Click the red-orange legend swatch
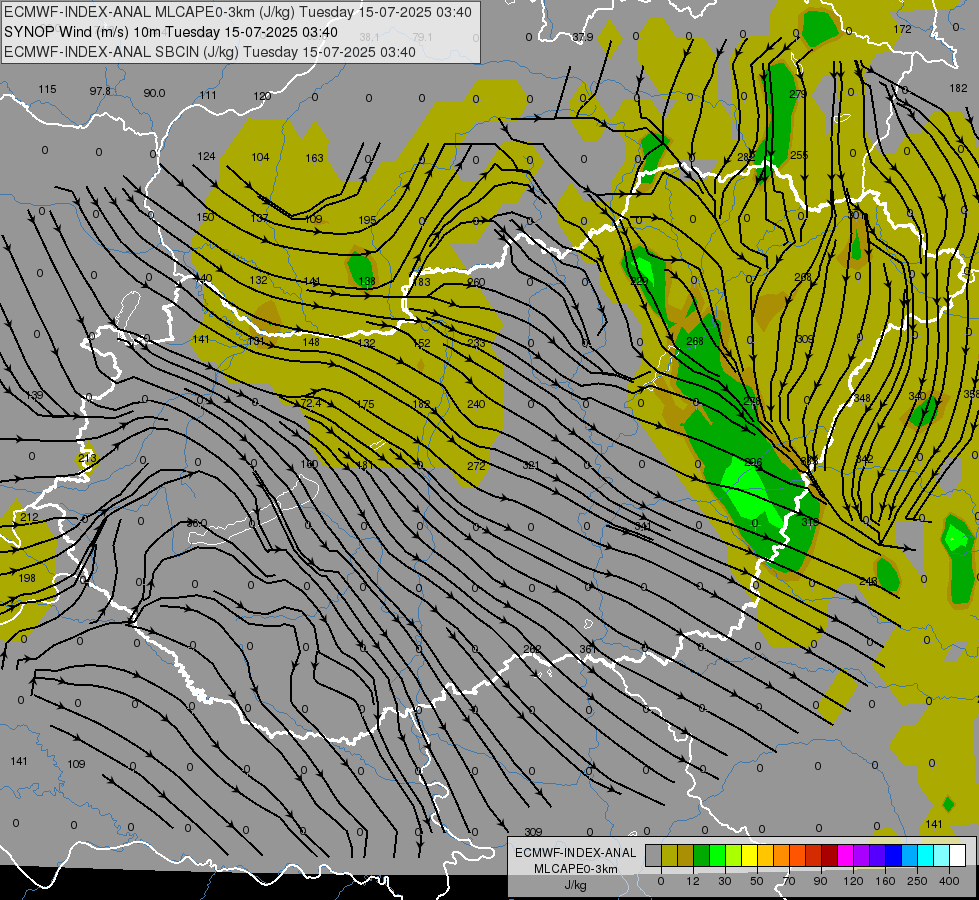Screen dimensions: 979x900 (x=798, y=855)
